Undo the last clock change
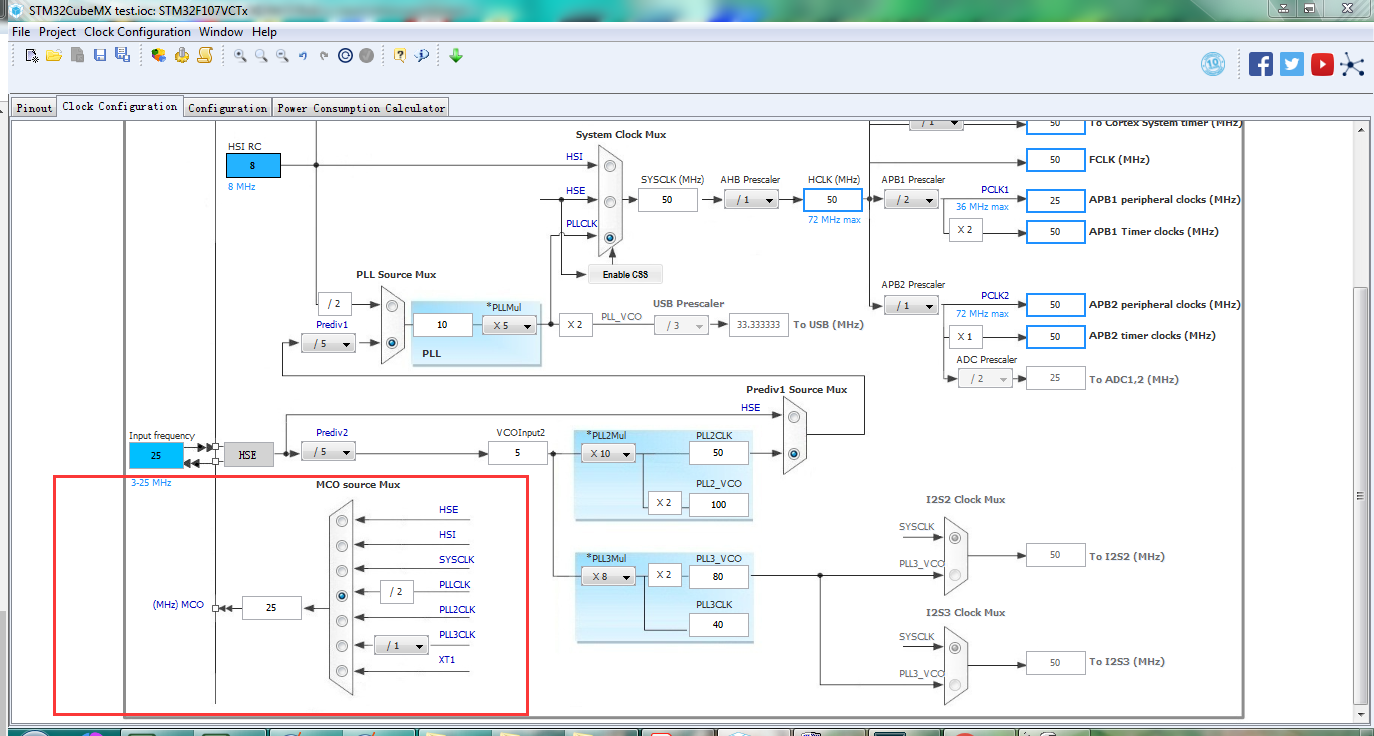The image size is (1374, 736). [x=302, y=55]
